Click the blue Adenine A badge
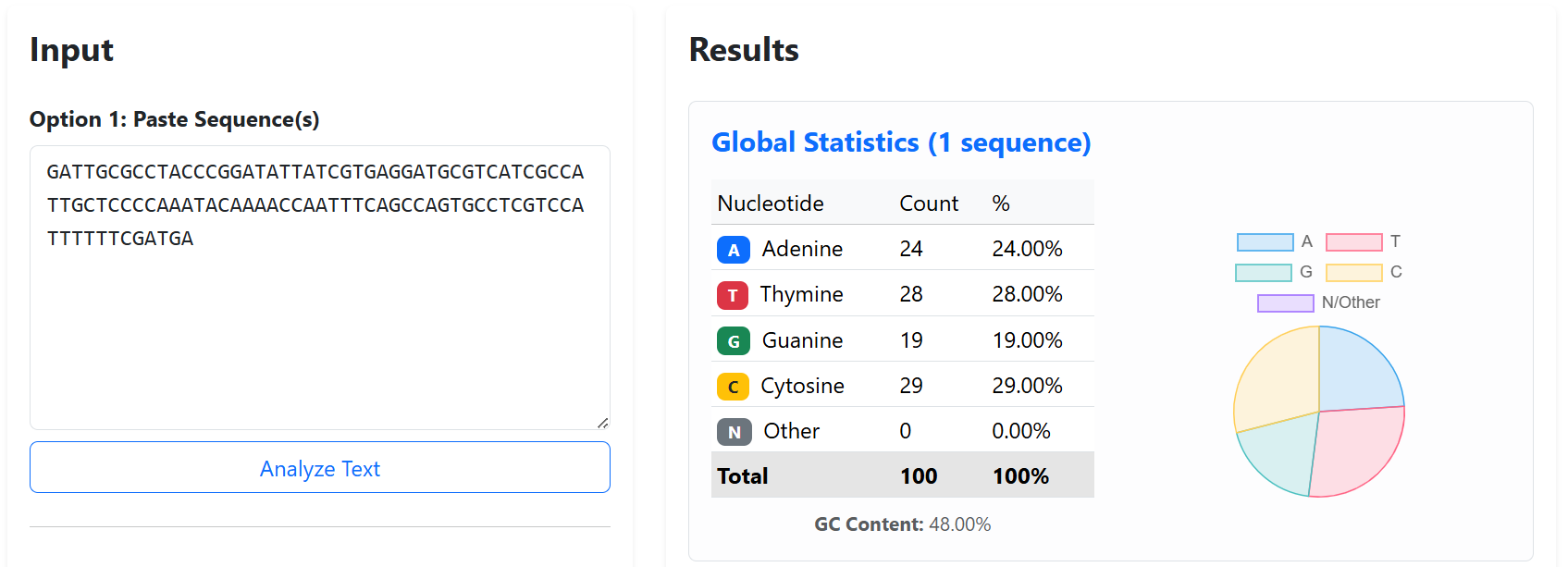Screen dimensions: 1568x567 pos(733,250)
